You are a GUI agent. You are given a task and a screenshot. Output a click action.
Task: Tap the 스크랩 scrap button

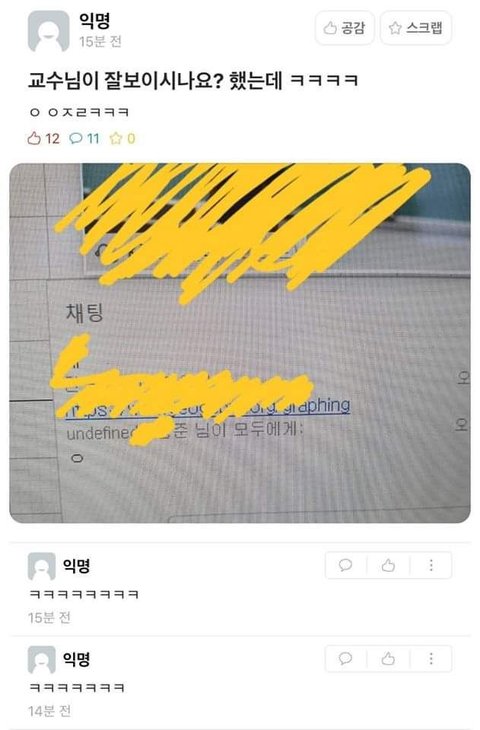[416, 28]
